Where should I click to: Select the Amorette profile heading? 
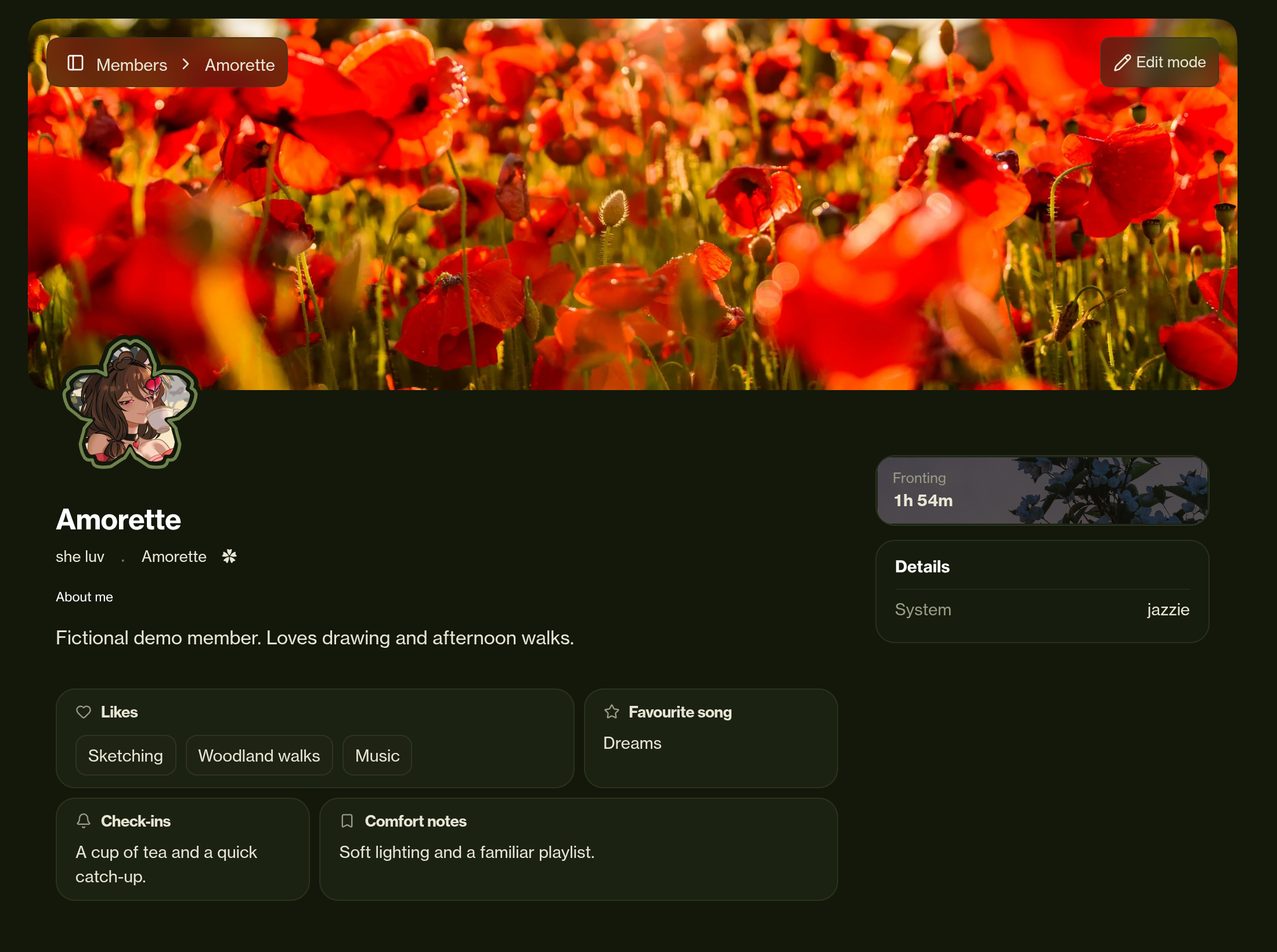coord(118,519)
